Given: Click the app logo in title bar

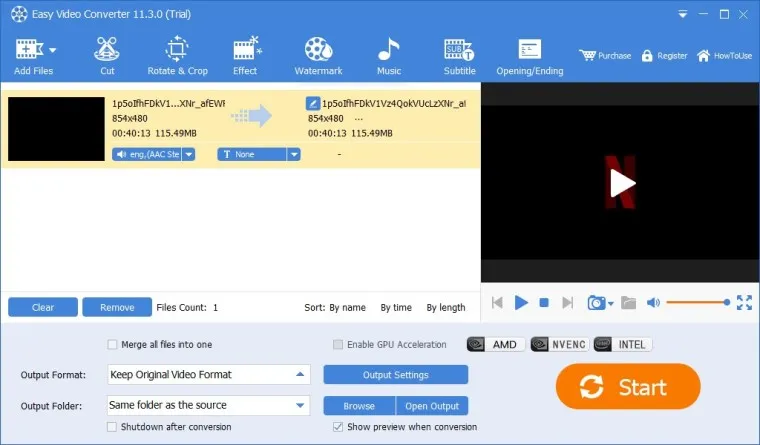Looking at the screenshot, I should (x=19, y=14).
